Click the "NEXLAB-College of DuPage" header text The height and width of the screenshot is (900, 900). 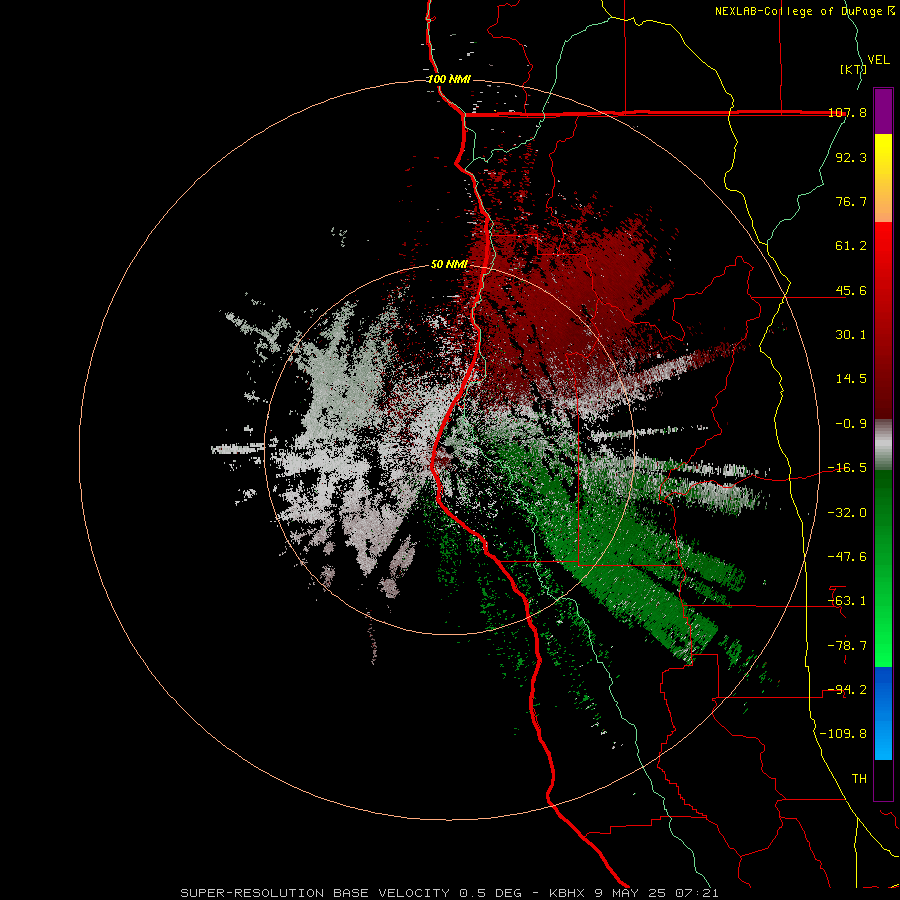pyautogui.click(x=798, y=11)
